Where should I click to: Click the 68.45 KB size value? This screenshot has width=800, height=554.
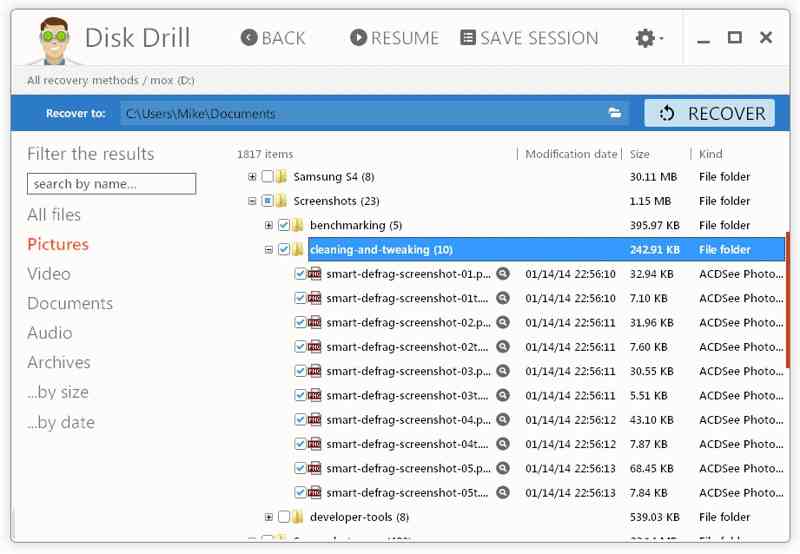(652, 468)
